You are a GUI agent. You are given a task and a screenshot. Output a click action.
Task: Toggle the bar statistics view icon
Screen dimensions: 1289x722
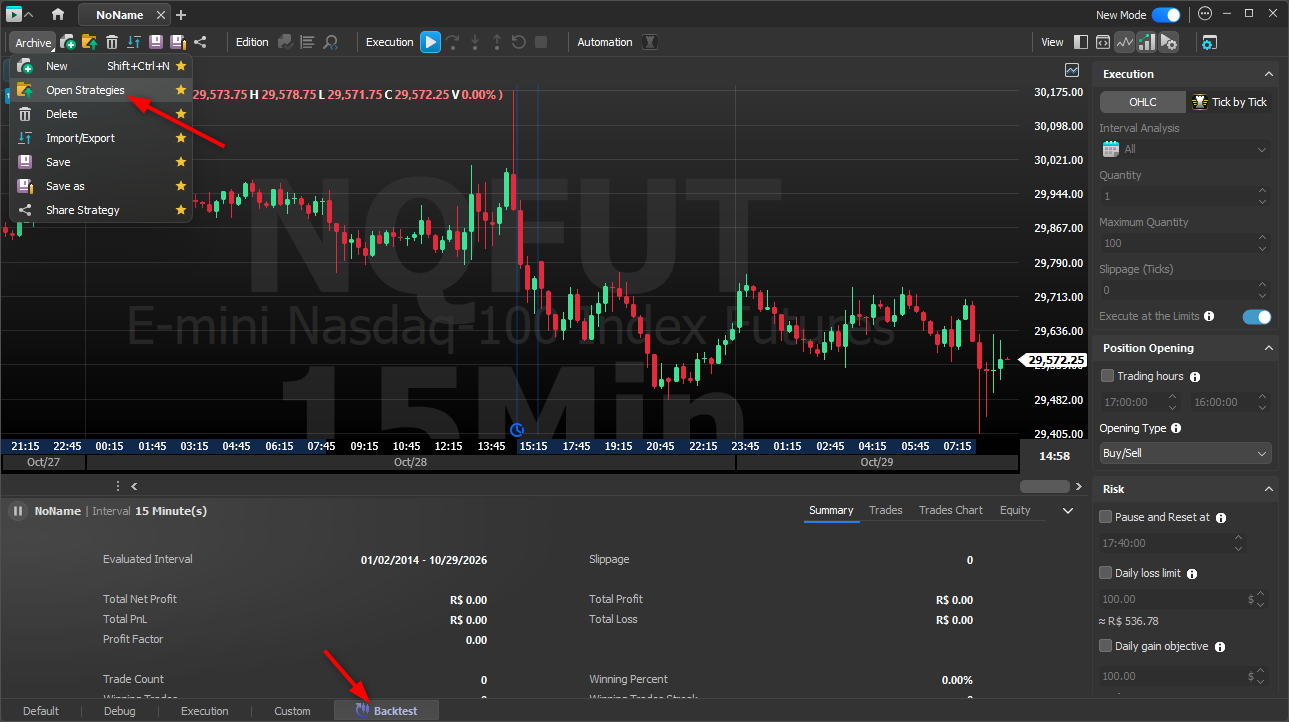pyautogui.click(x=1146, y=42)
